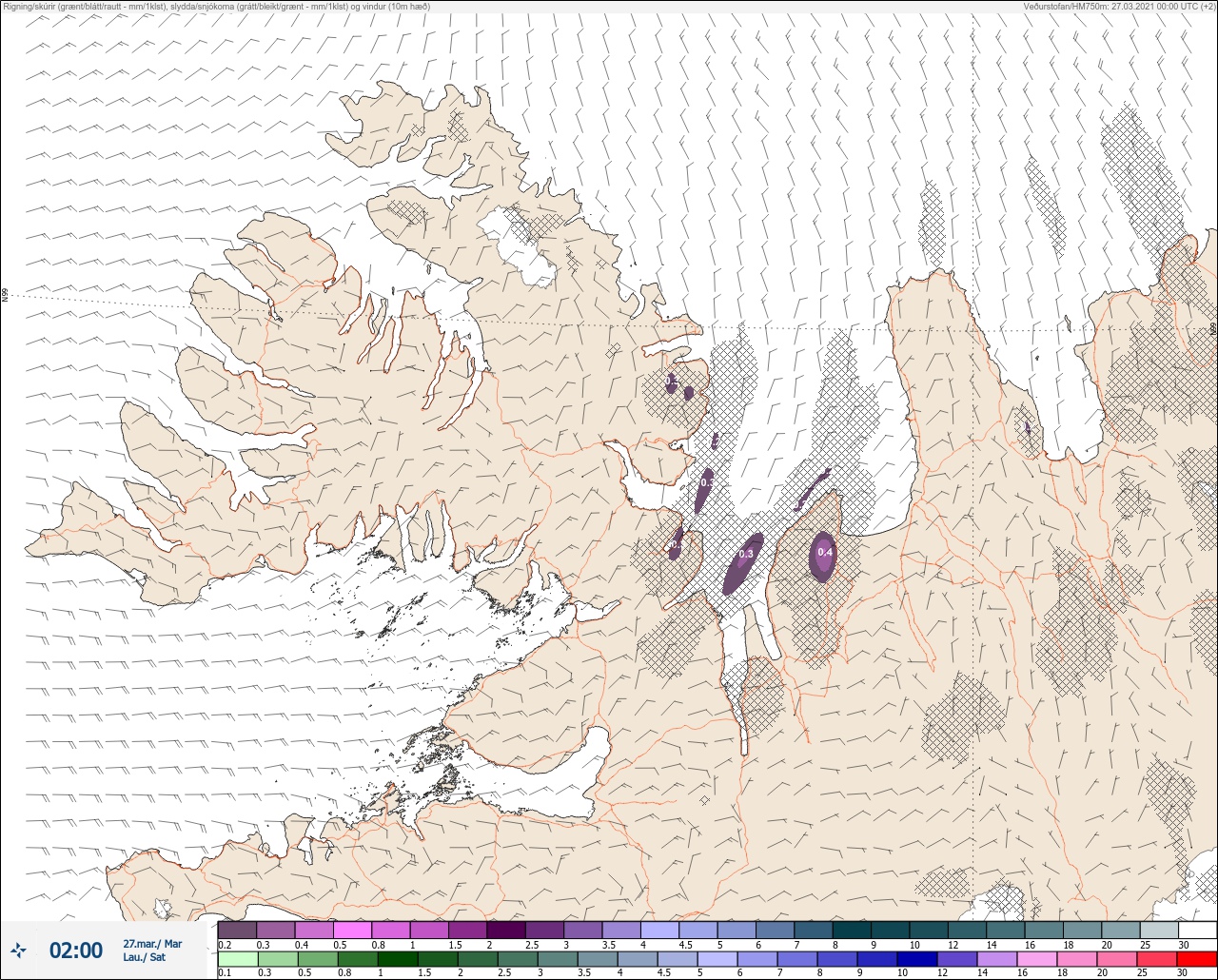Pick the bottom-row 0.5 medium green swatch

(318, 959)
